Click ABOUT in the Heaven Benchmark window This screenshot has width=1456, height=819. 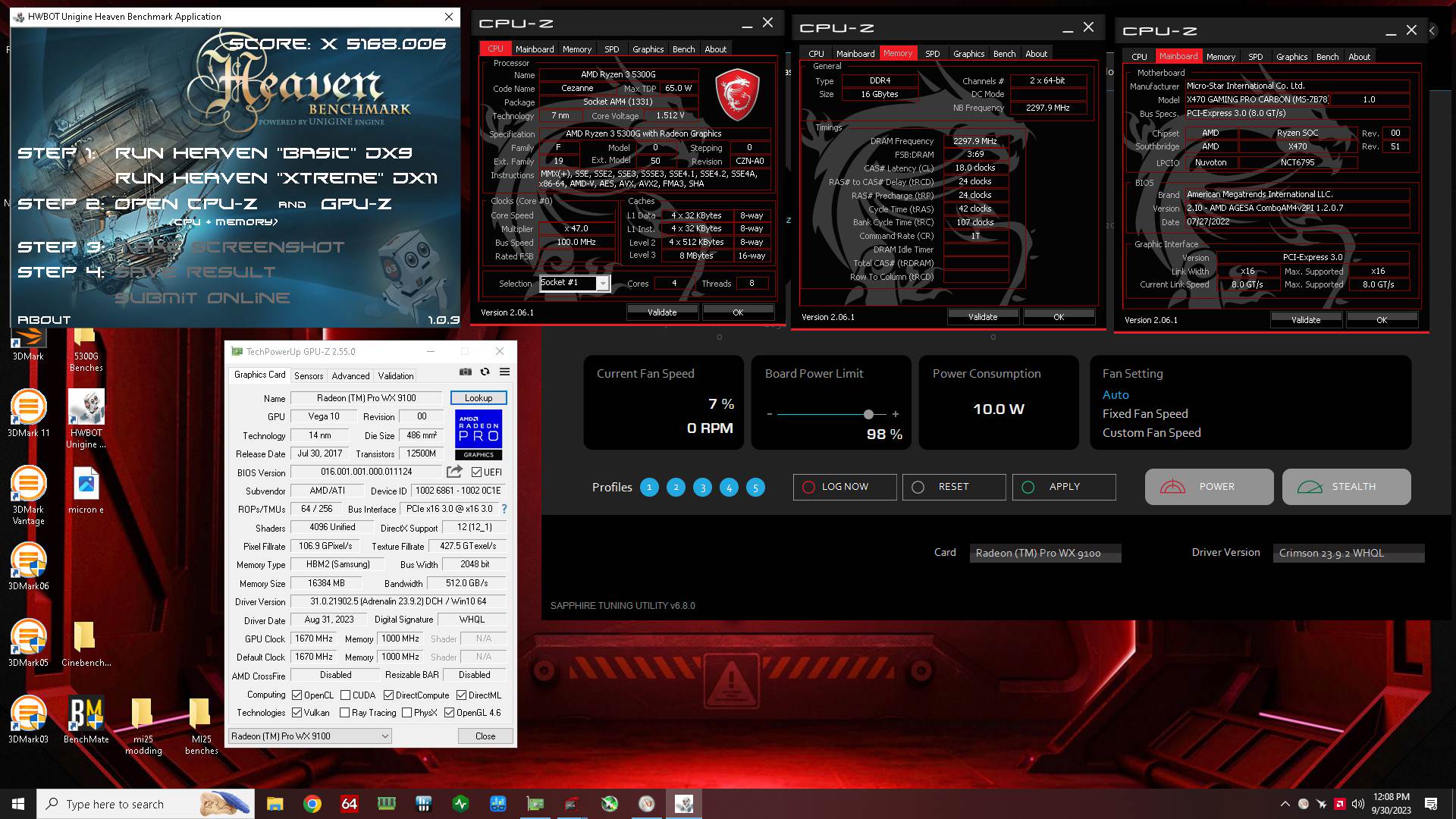(x=44, y=320)
